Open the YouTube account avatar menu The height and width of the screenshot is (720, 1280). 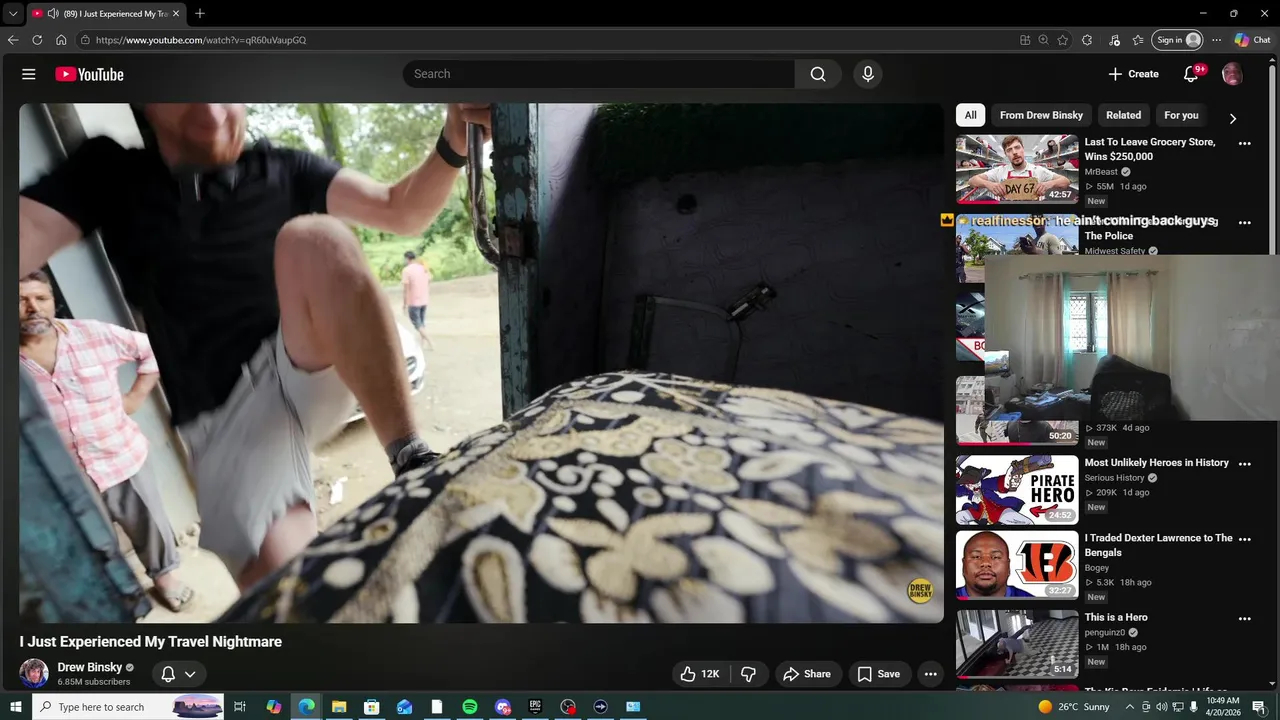(1232, 74)
